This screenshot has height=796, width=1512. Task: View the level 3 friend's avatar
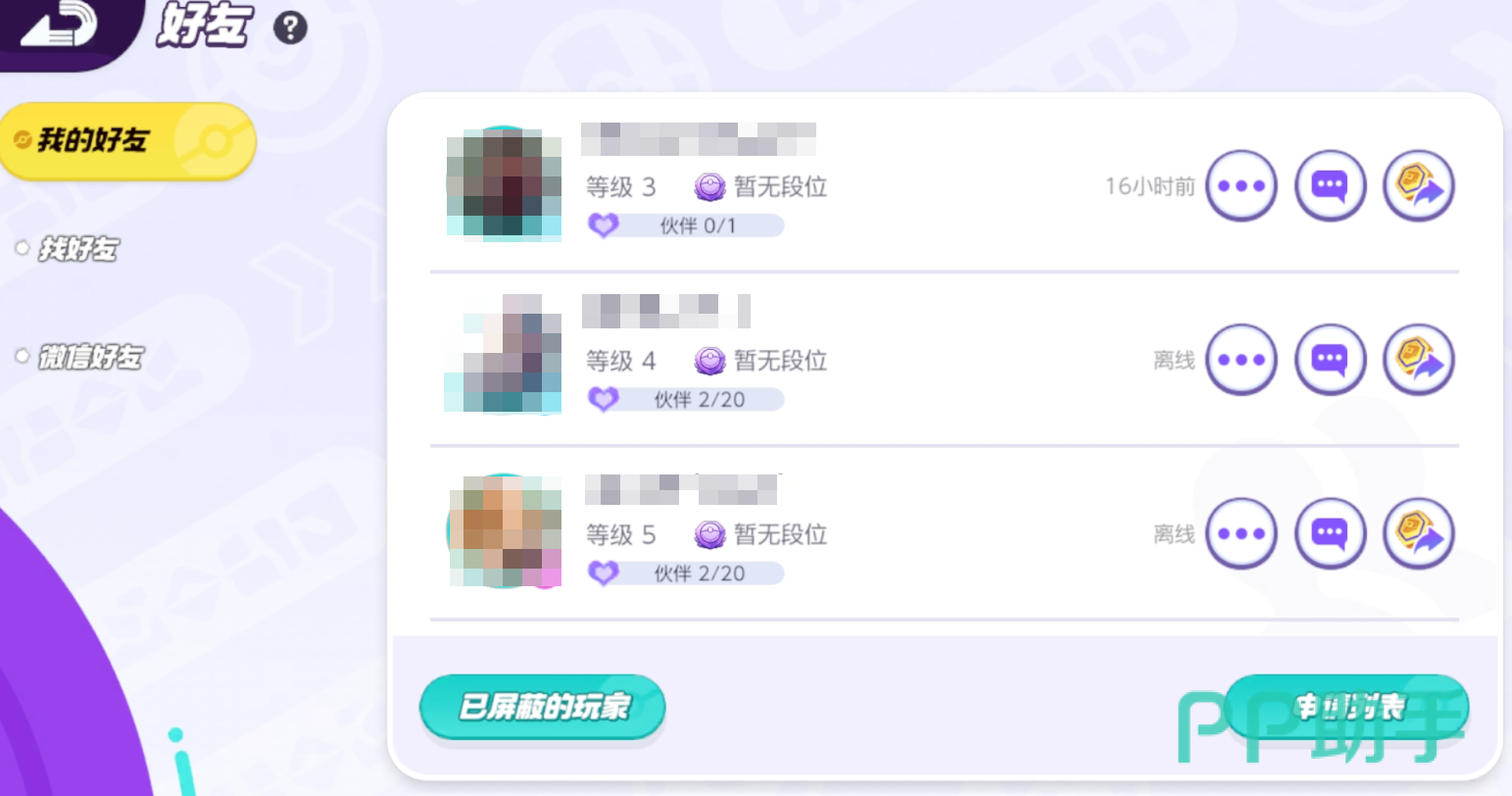point(504,183)
